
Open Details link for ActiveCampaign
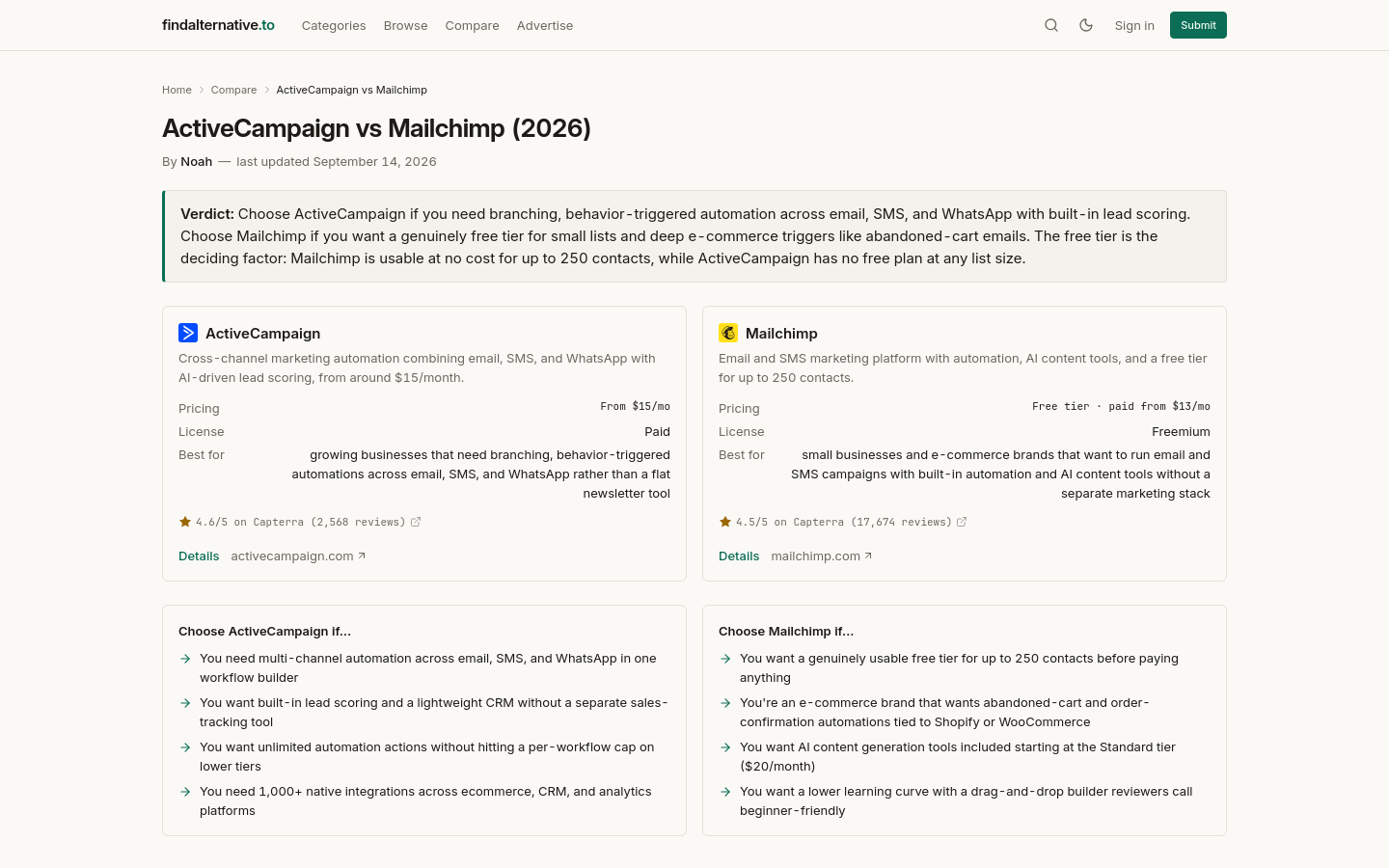click(199, 556)
